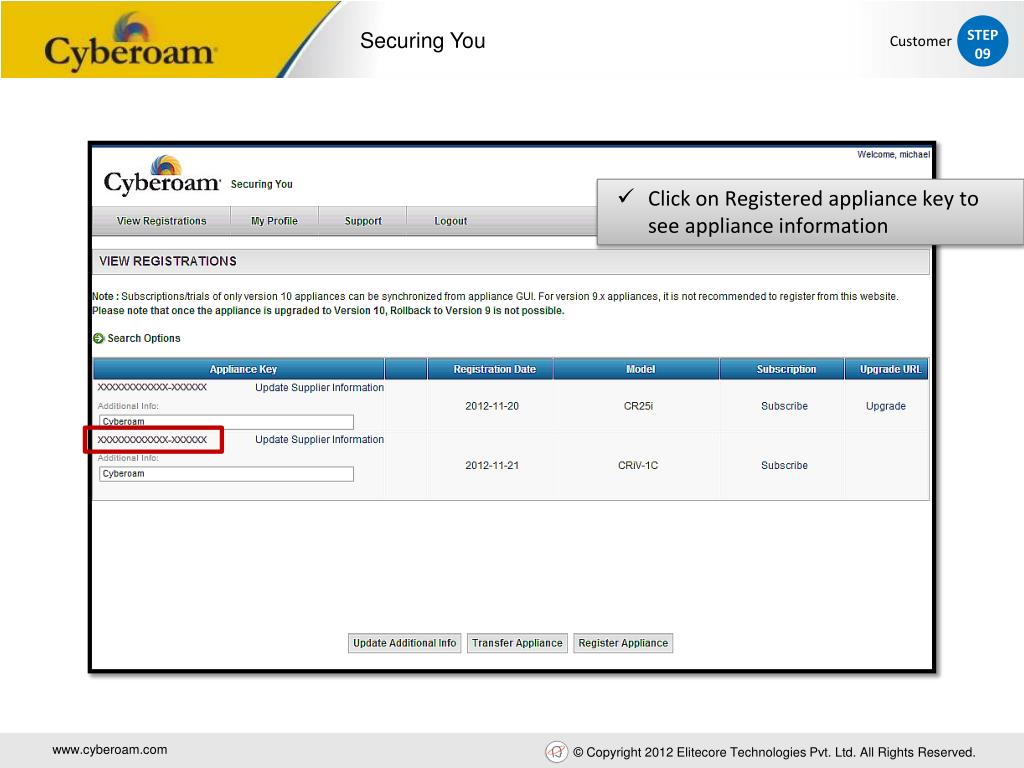
Task: Click the Model column header
Action: (x=637, y=369)
